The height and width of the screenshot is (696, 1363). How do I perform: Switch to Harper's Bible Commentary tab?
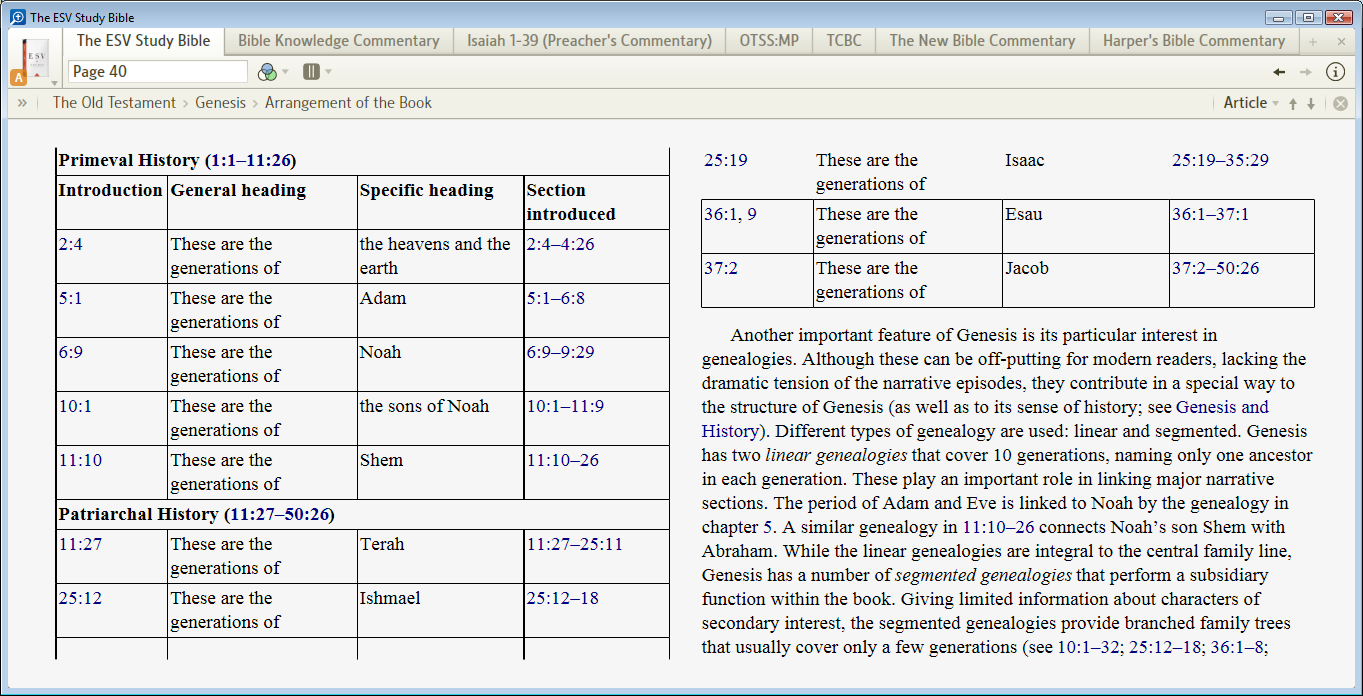point(1194,41)
